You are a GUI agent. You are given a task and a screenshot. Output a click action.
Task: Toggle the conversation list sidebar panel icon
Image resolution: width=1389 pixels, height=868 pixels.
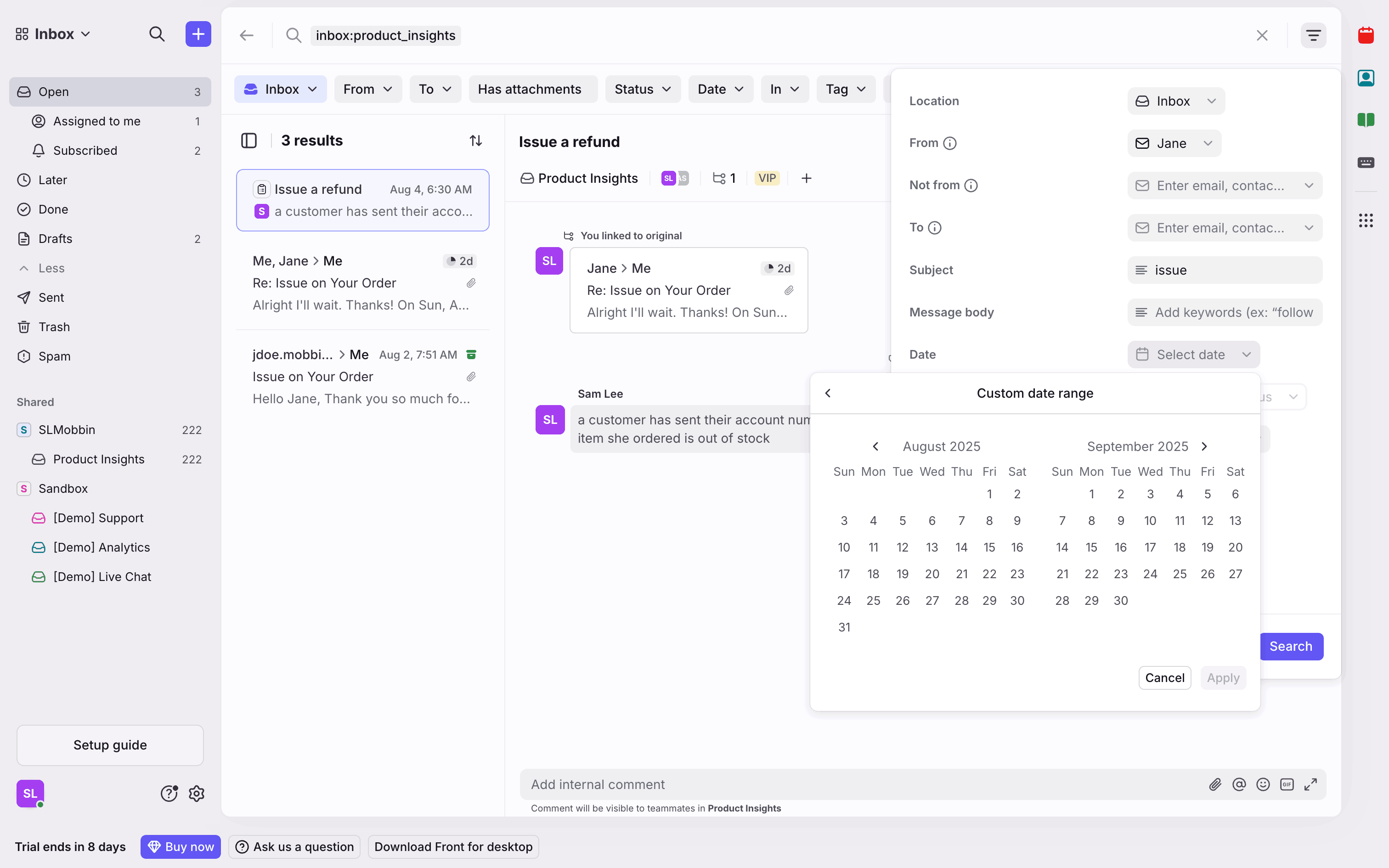(x=248, y=141)
